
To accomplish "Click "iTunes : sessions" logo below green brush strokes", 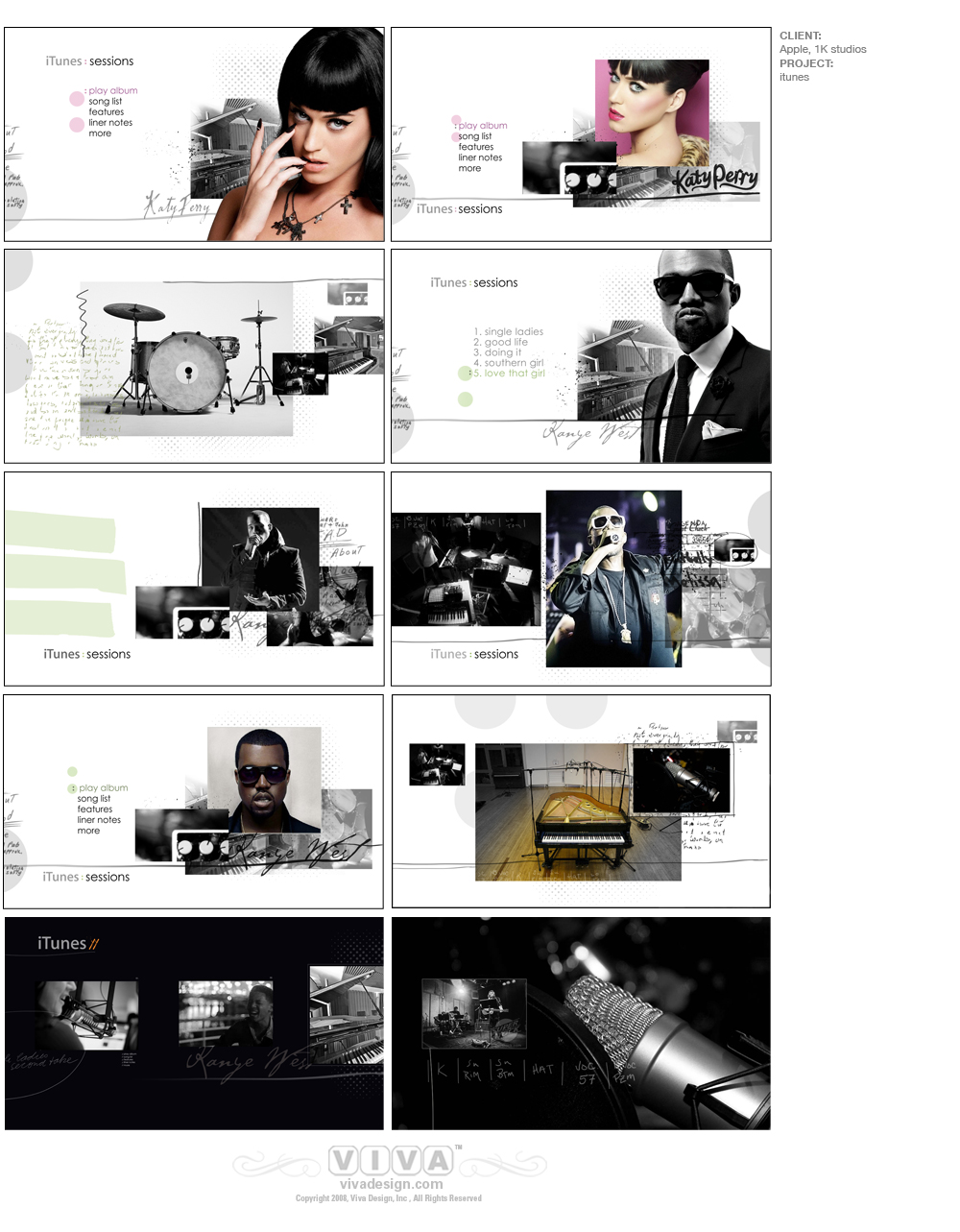I will point(86,654).
